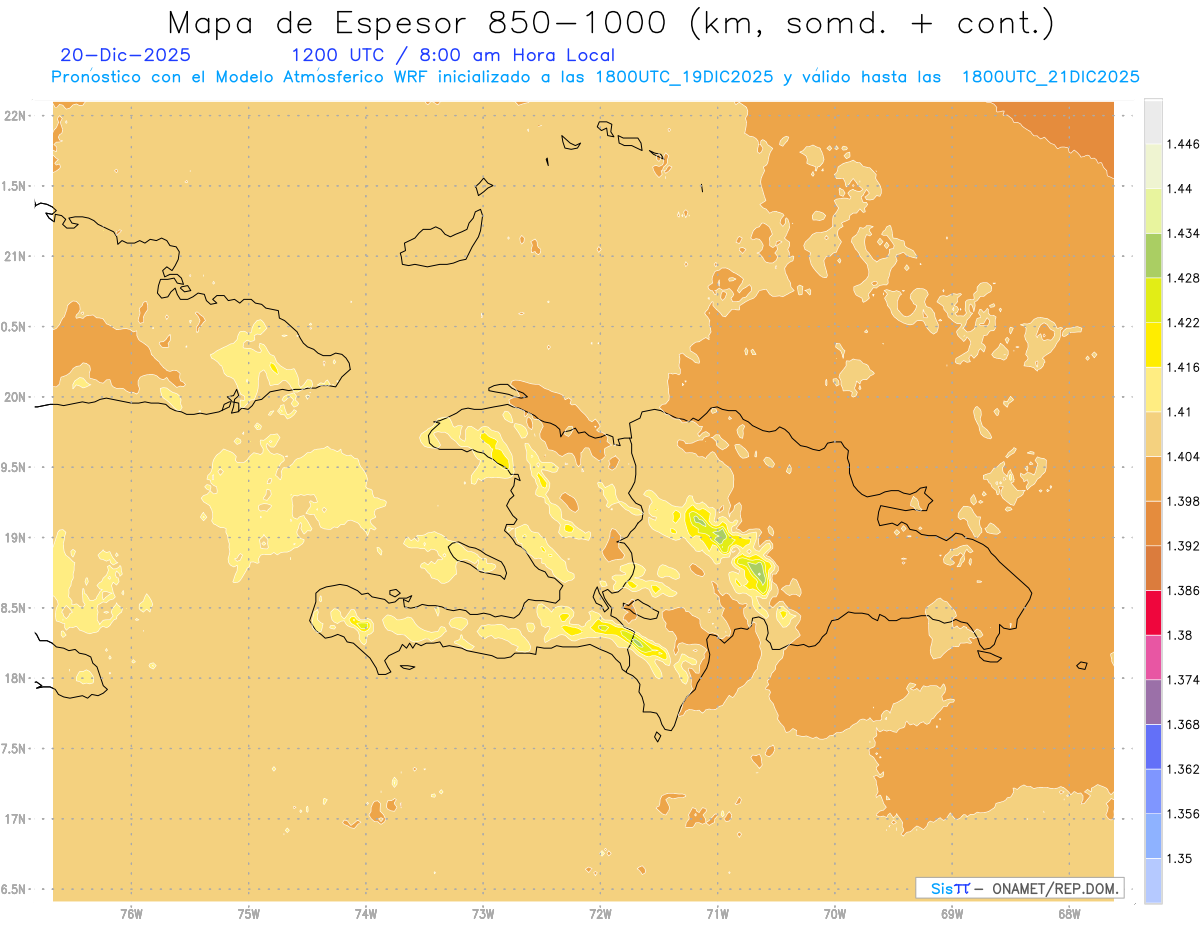This screenshot has height=927, width=1200.
Task: Select the tan legend band between 1.404 and 1.41
Action: [1153, 434]
